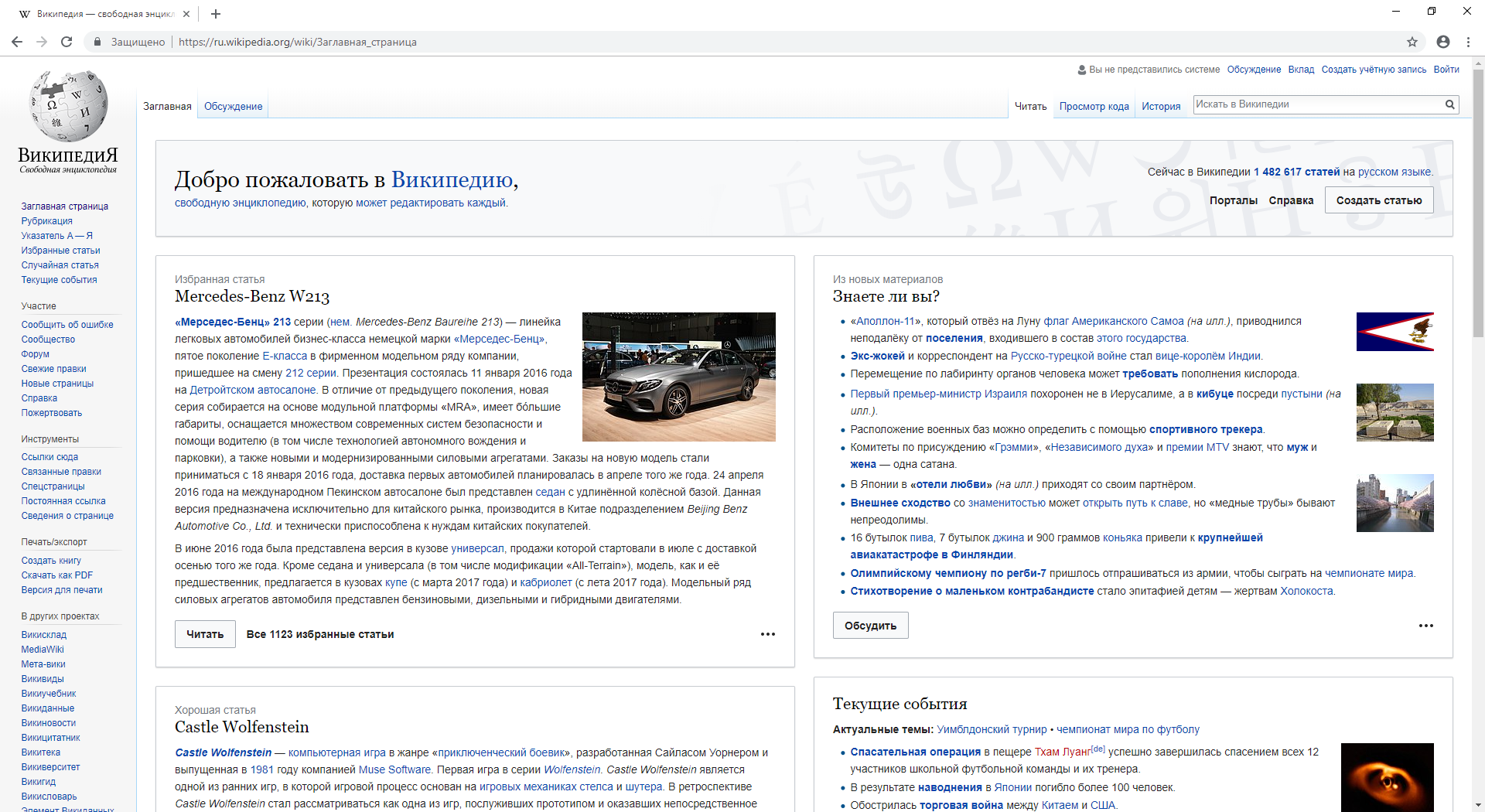Image resolution: width=1485 pixels, height=812 pixels.
Task: Click the Читать button under featured article
Action: pyautogui.click(x=205, y=634)
